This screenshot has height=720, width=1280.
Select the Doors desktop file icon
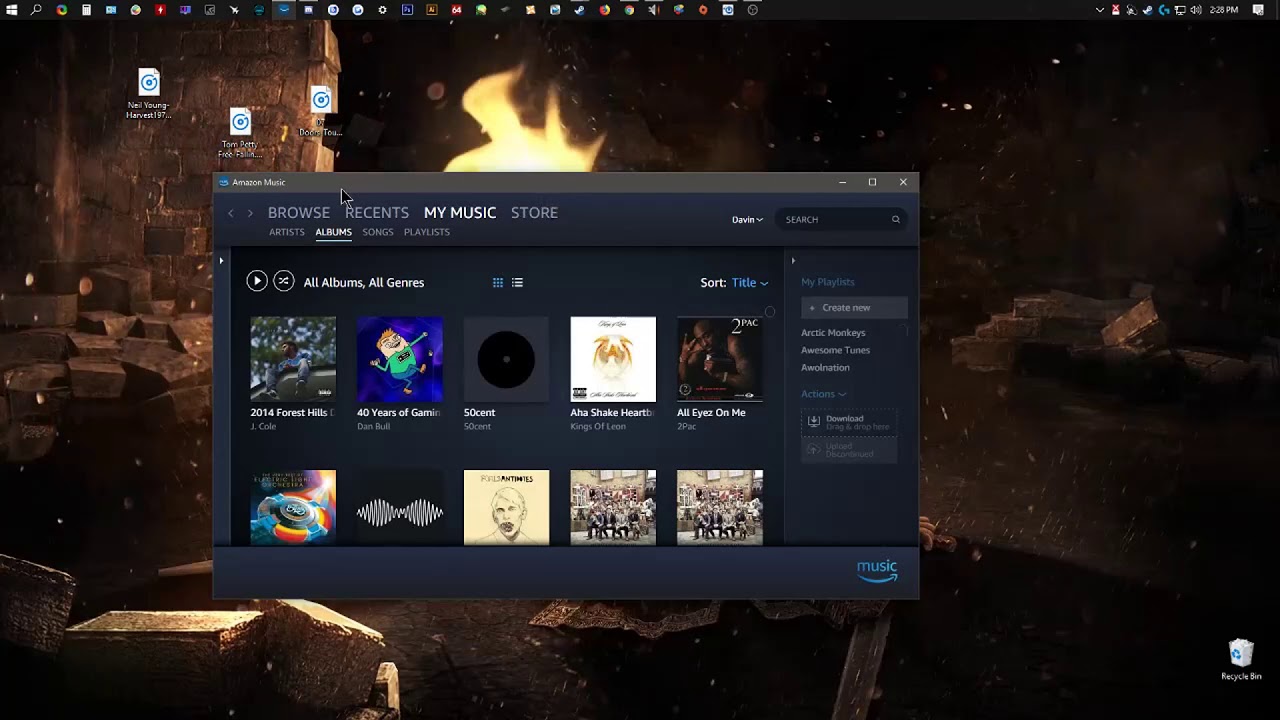pos(320,100)
